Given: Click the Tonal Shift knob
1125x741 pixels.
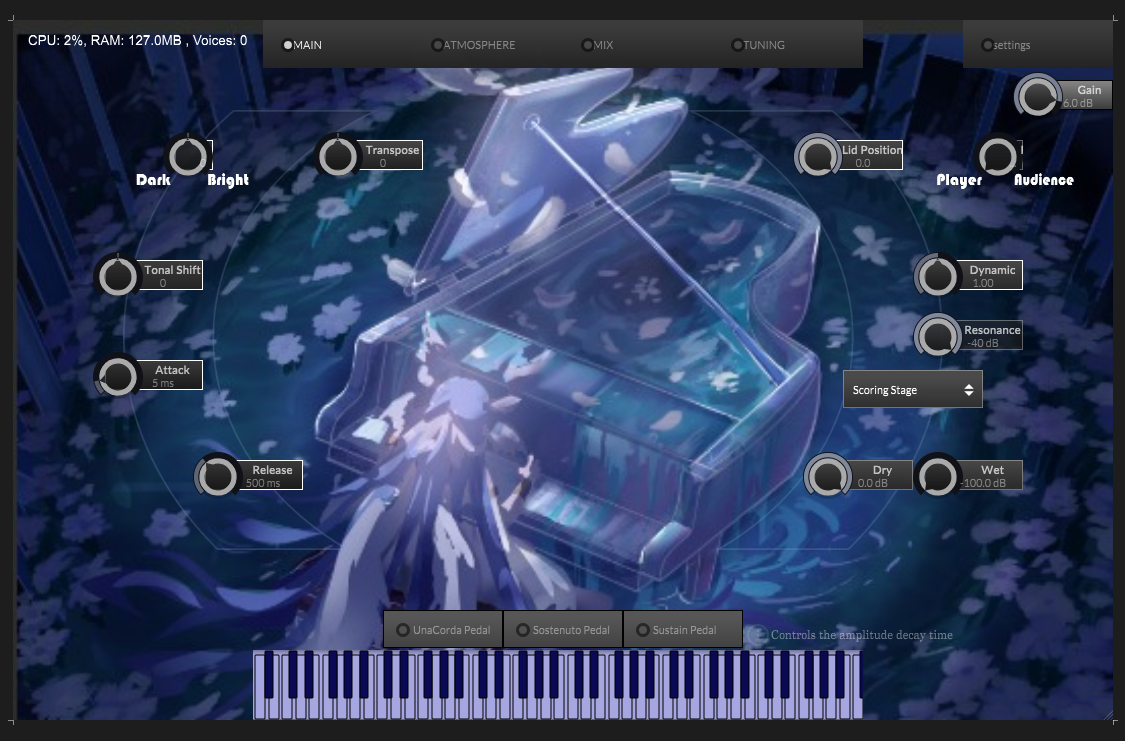Looking at the screenshot, I should click(x=117, y=276).
